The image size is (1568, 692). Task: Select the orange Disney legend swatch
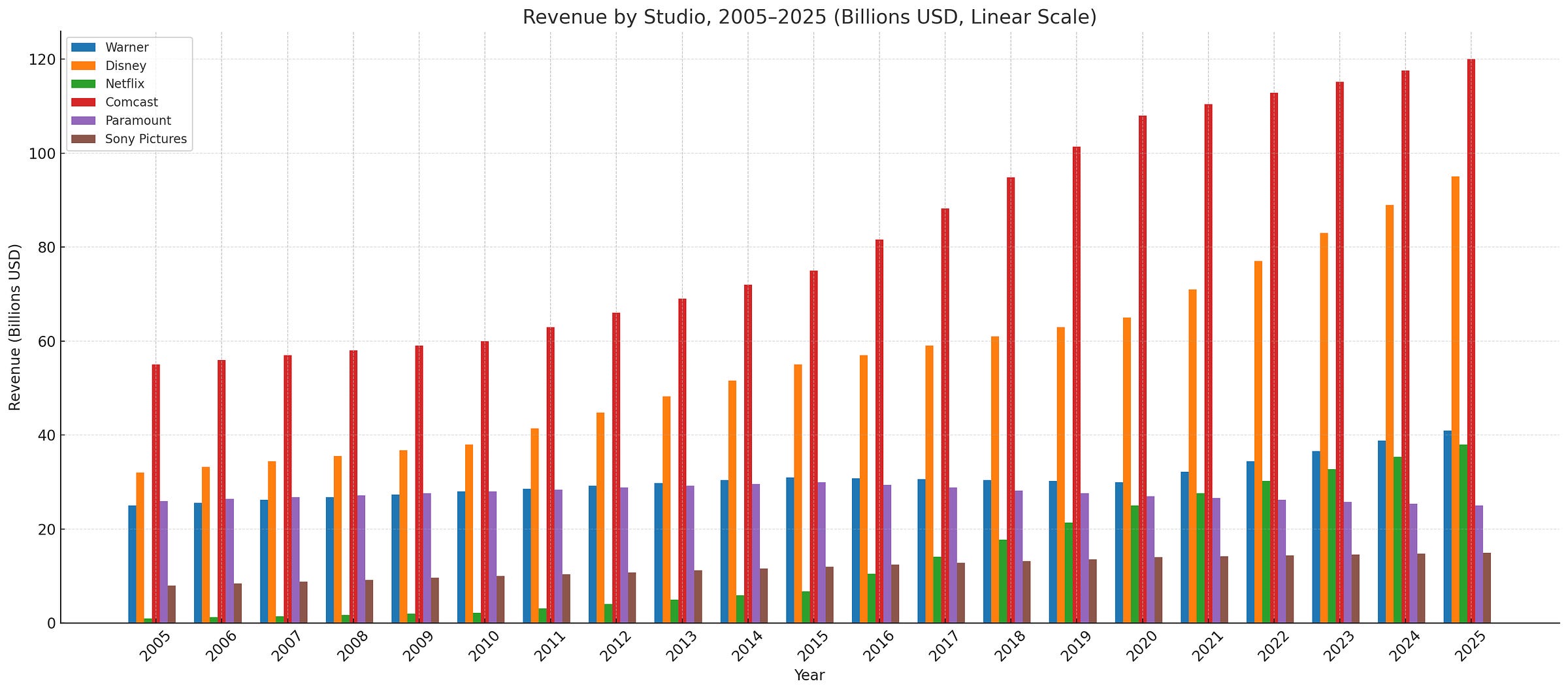point(84,66)
